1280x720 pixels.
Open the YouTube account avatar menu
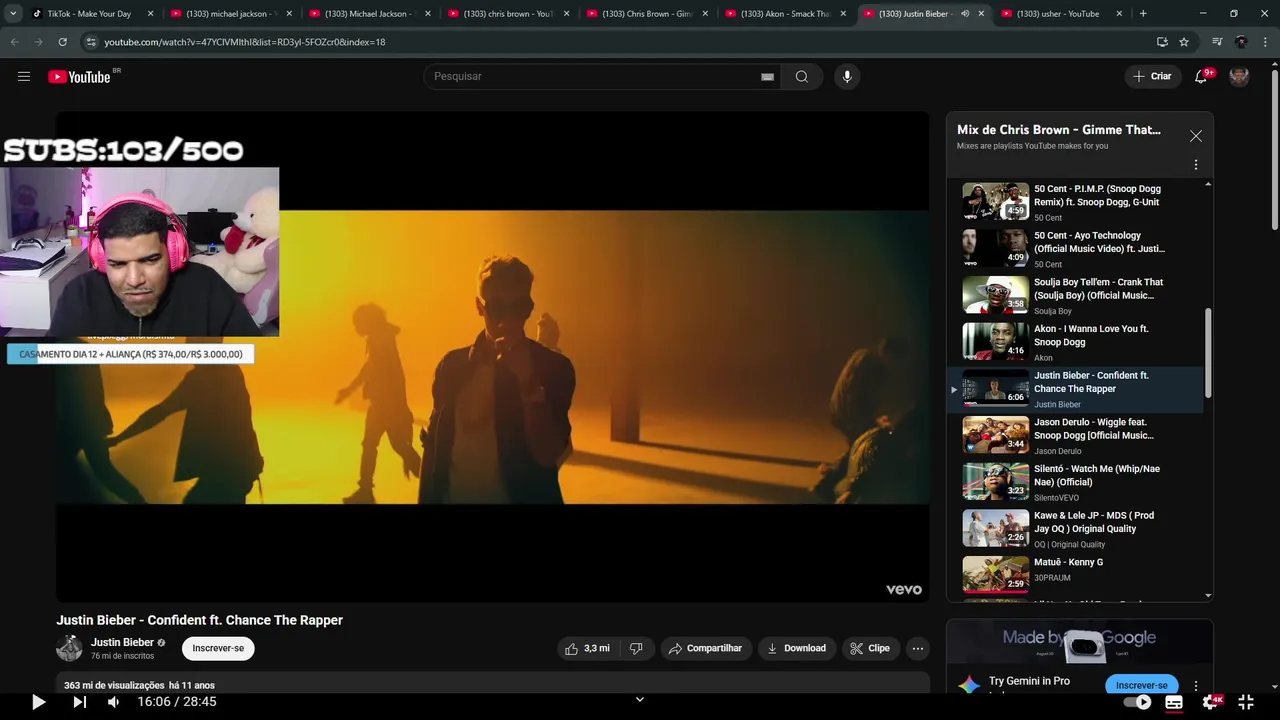pos(1239,77)
